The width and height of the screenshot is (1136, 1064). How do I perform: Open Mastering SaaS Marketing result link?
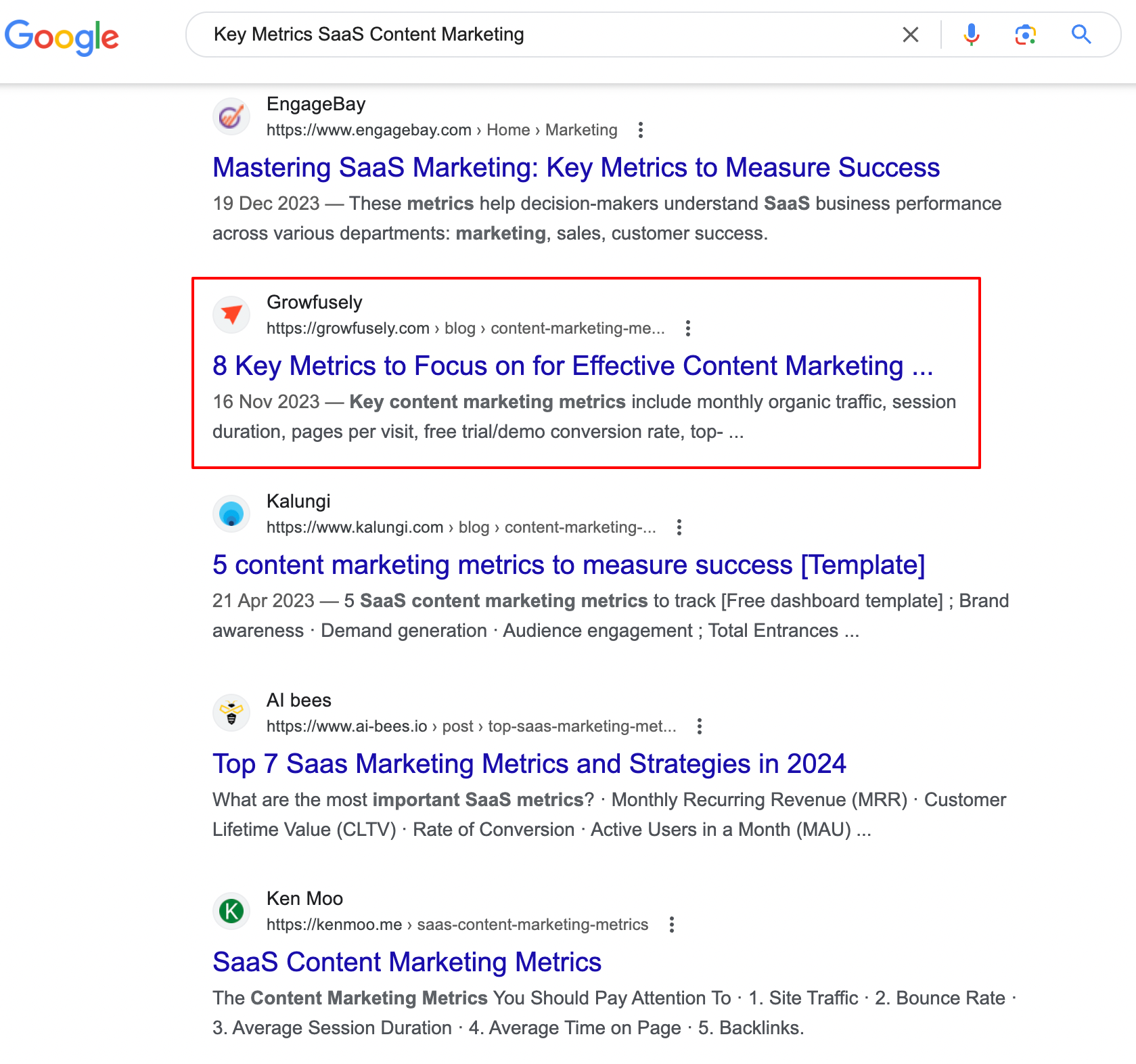[576, 167]
